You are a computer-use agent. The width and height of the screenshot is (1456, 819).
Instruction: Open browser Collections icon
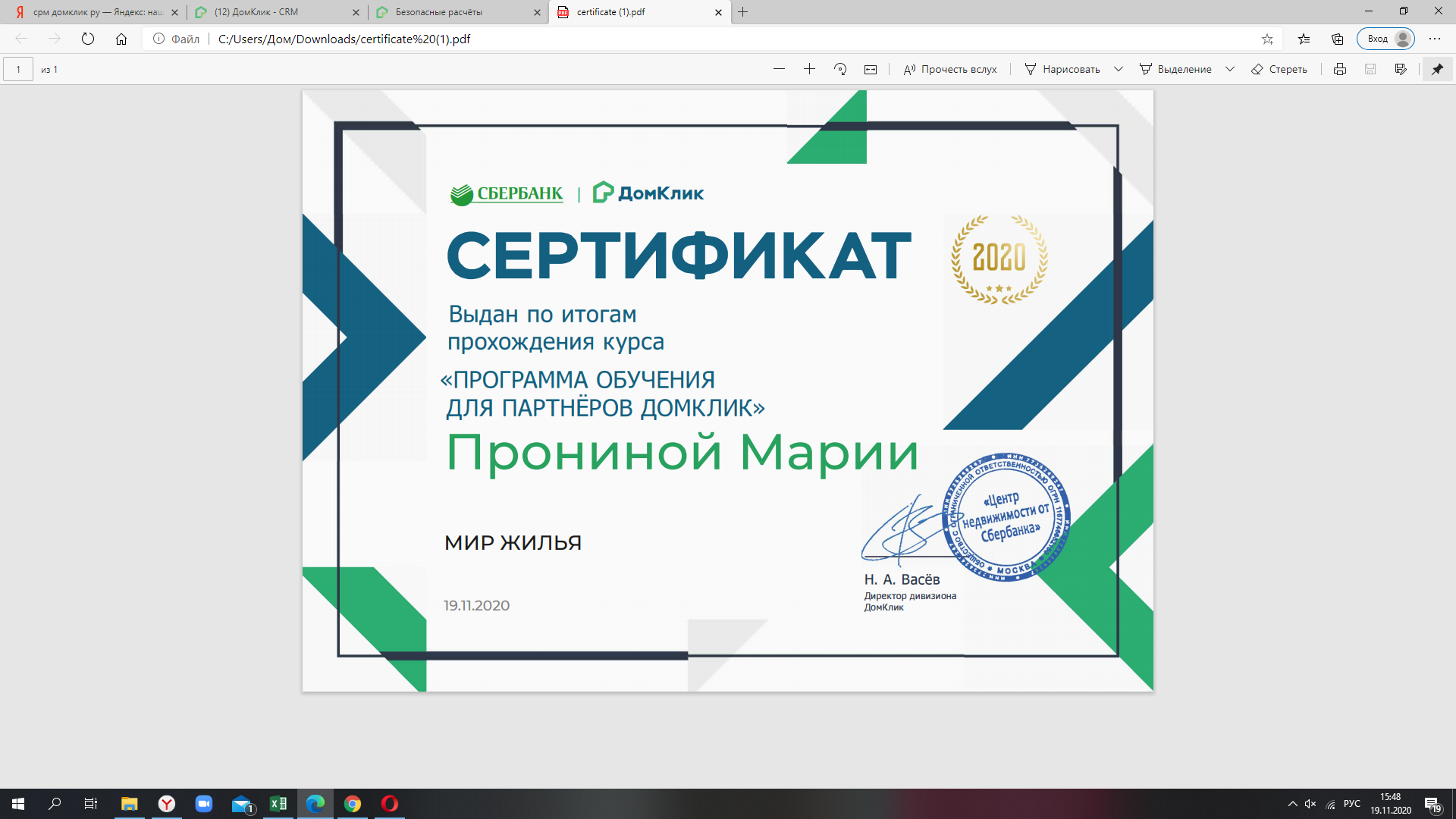1338,39
